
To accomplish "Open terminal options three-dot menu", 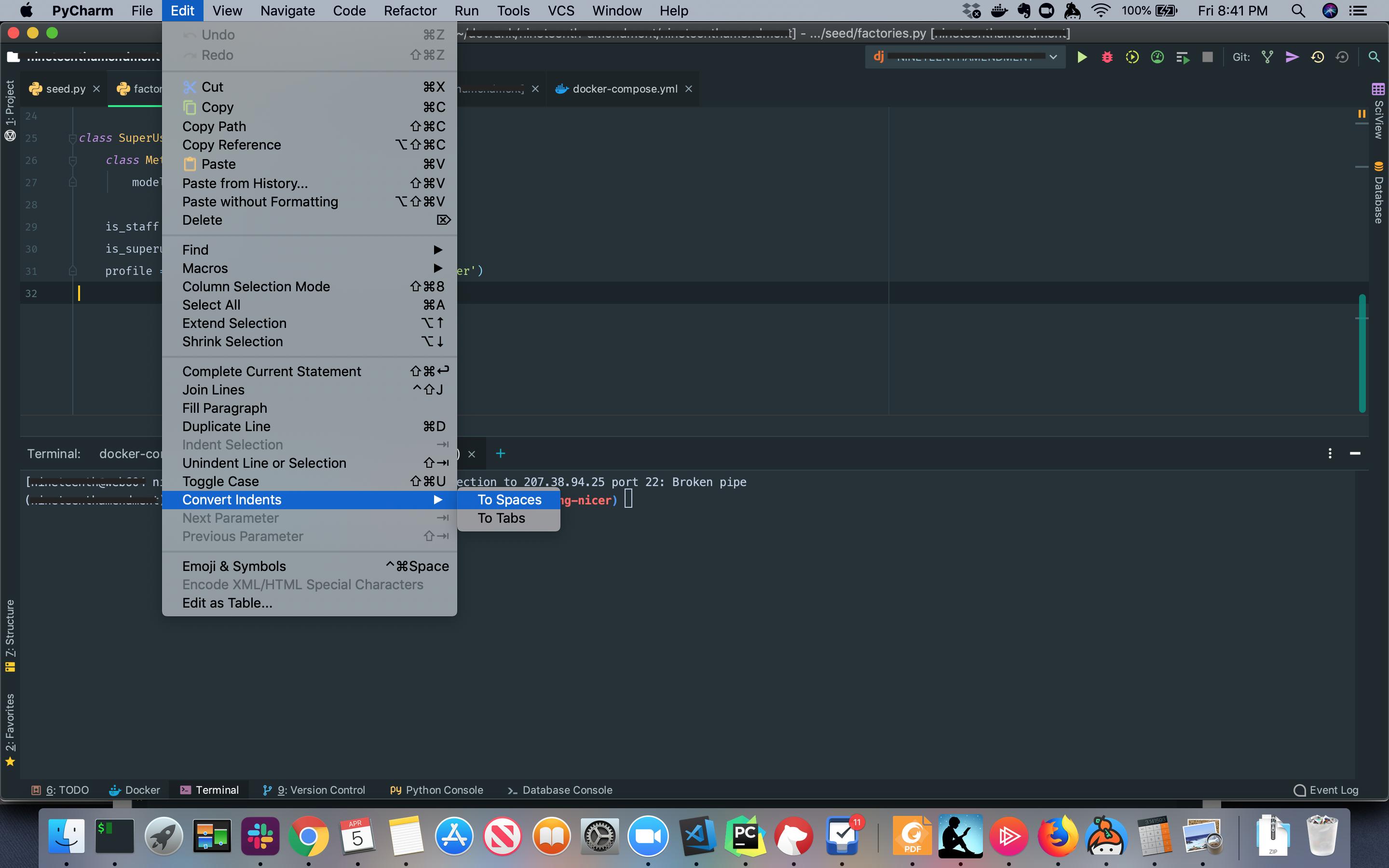I will pyautogui.click(x=1330, y=453).
